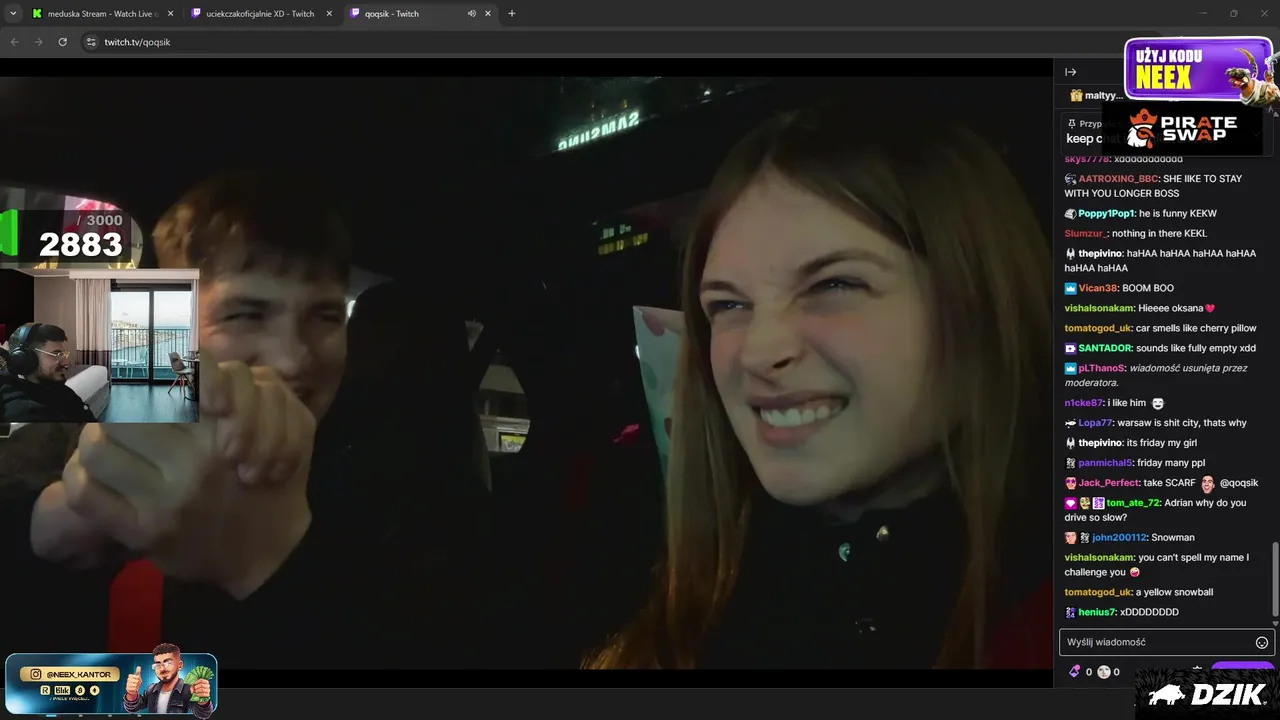Click the address bar twitch.tv/qoqsik
1280x720 pixels.
[x=137, y=42]
